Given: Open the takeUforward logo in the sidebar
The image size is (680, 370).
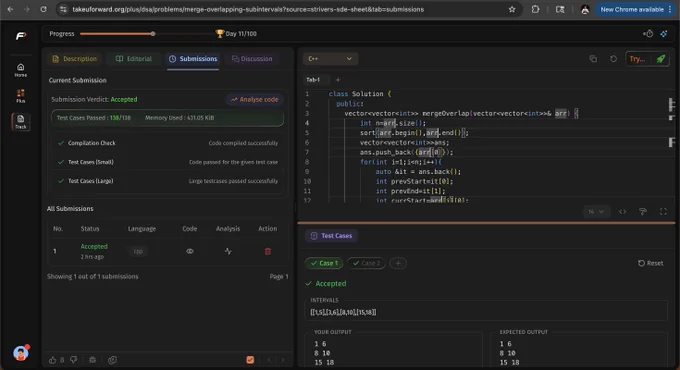Looking at the screenshot, I should [x=20, y=36].
